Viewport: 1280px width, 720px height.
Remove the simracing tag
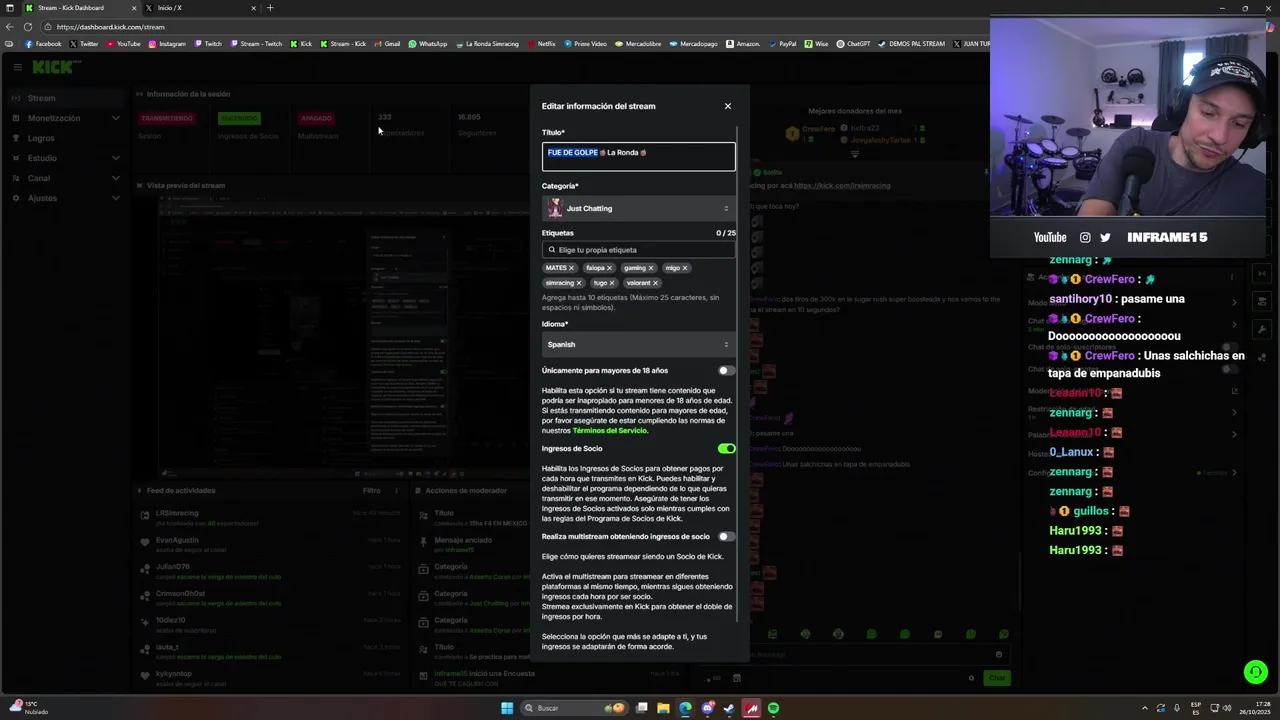[x=578, y=283]
